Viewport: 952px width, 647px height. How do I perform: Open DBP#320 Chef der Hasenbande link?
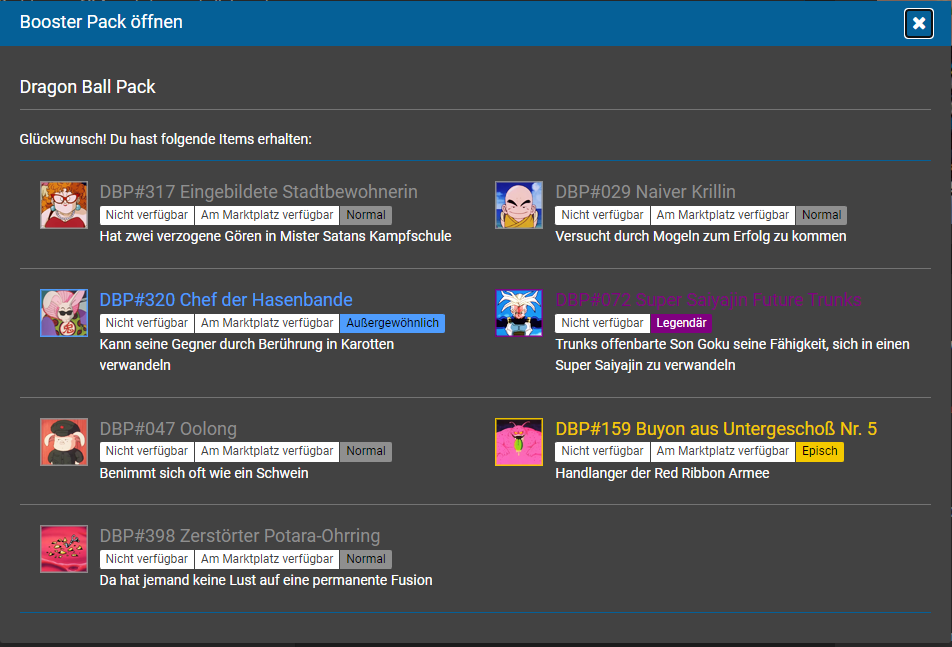click(226, 300)
